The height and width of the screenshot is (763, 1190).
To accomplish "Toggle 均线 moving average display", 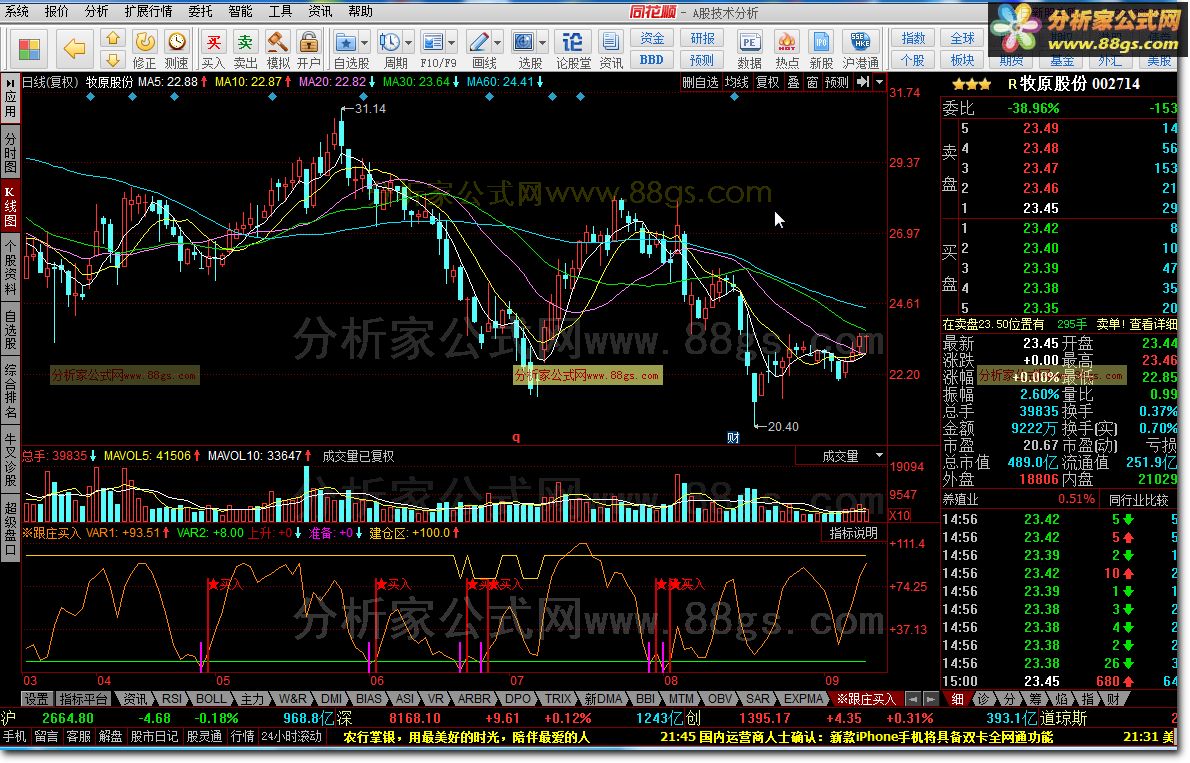I will tap(736, 82).
